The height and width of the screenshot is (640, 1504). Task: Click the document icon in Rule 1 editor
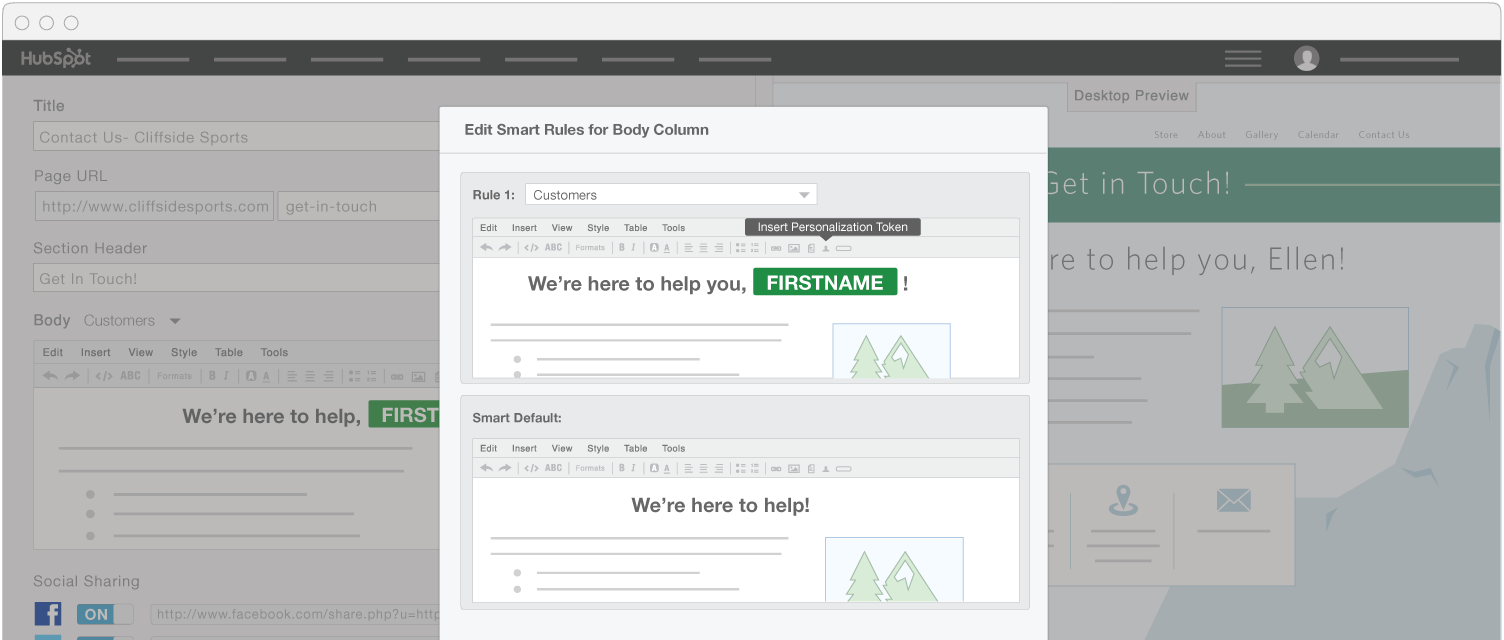[811, 248]
